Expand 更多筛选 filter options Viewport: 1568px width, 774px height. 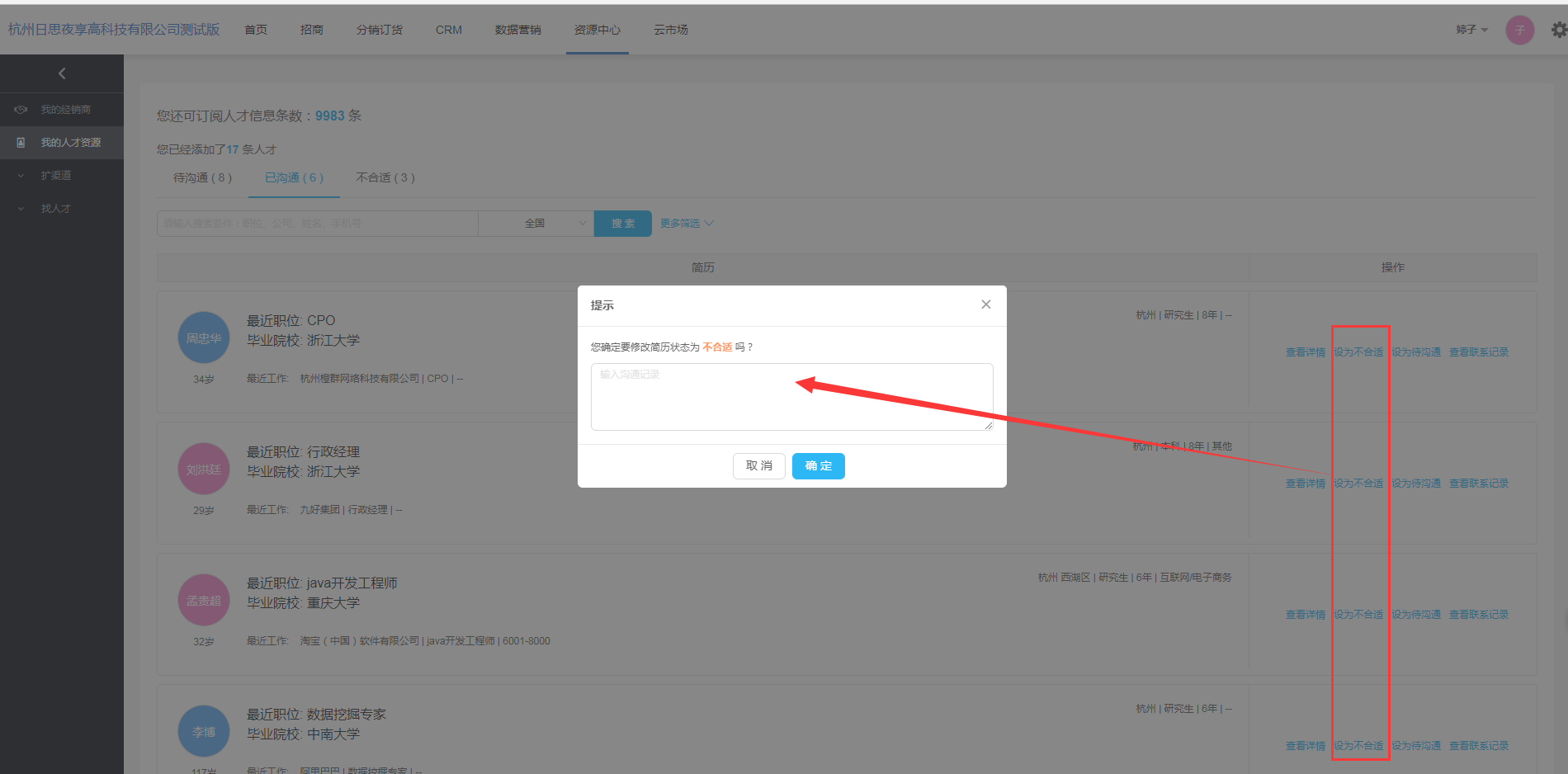click(x=687, y=224)
